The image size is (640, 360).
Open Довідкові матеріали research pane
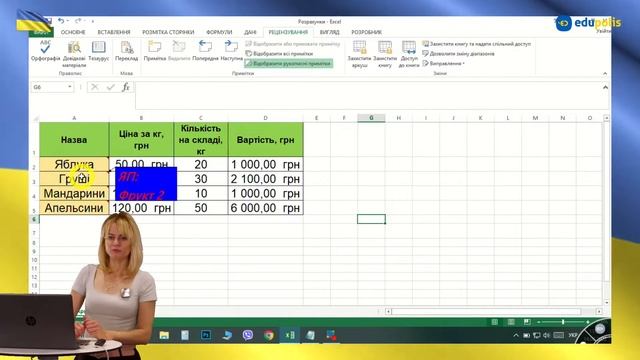click(x=74, y=53)
